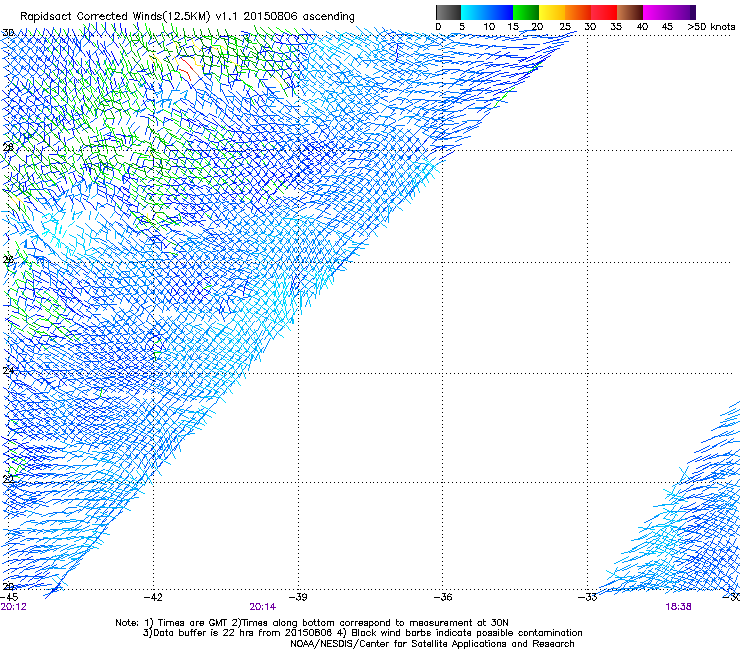Click the orange 25-30 knots color swatch
The width and height of the screenshot is (740, 650).
pos(578,12)
